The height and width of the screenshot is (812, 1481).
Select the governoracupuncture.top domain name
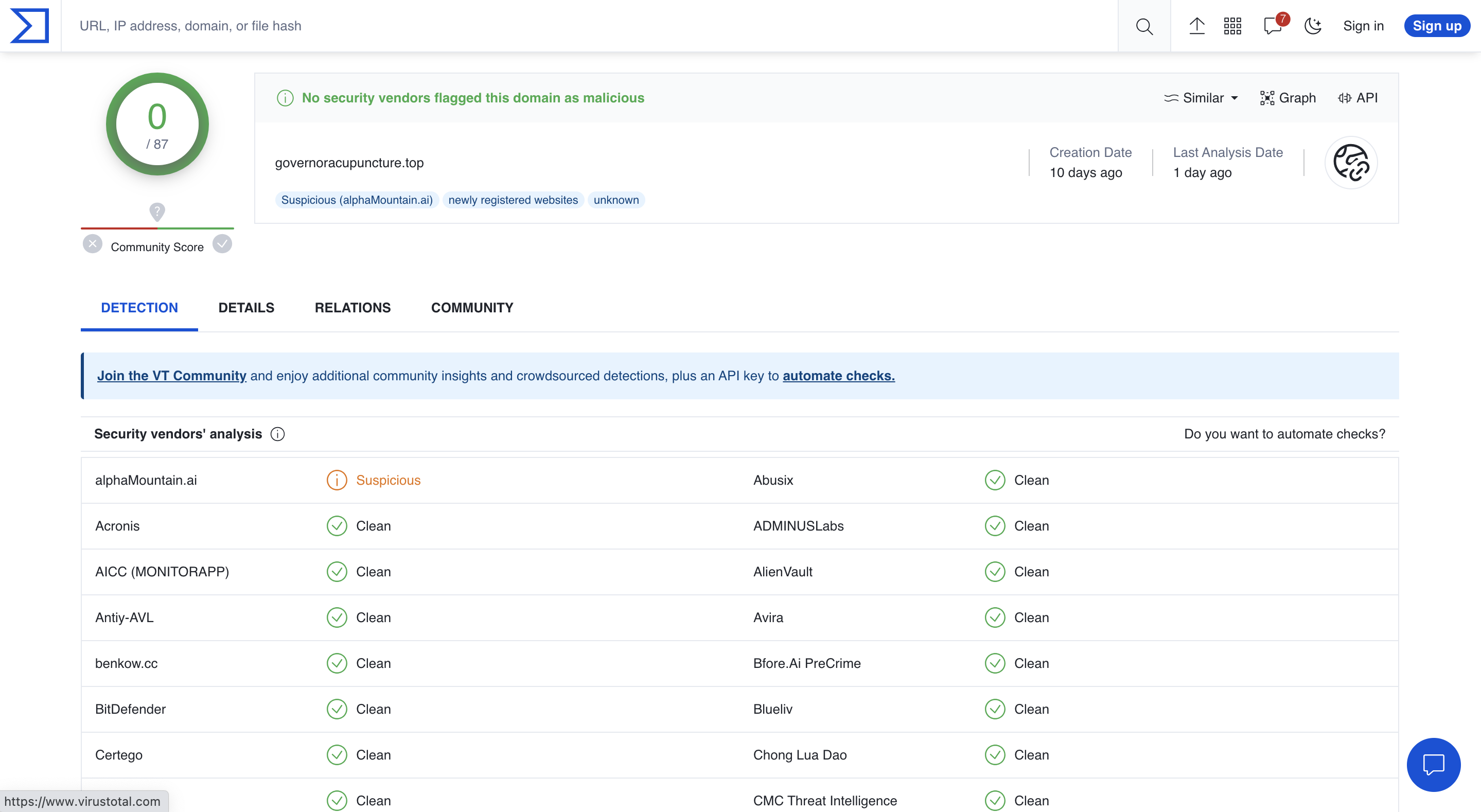point(349,163)
